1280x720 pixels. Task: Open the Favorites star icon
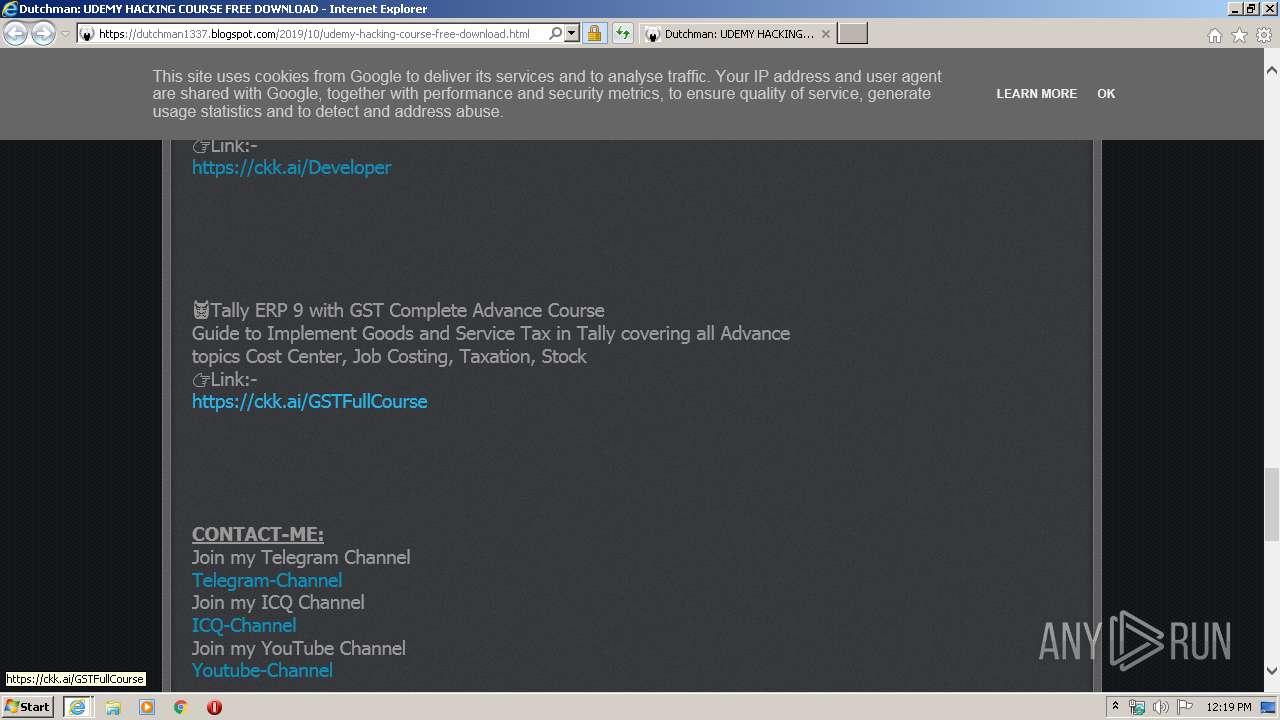pos(1239,35)
